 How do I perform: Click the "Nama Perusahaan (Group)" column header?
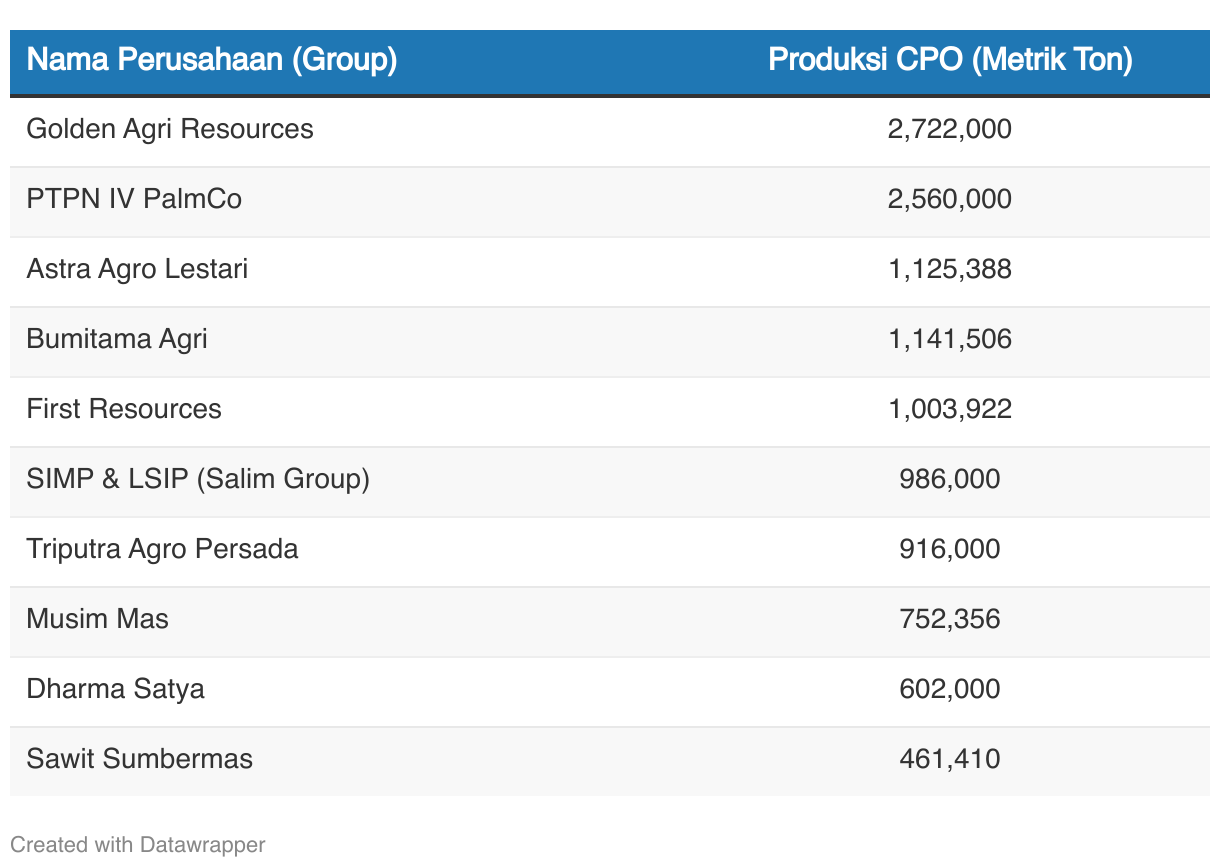(212, 60)
